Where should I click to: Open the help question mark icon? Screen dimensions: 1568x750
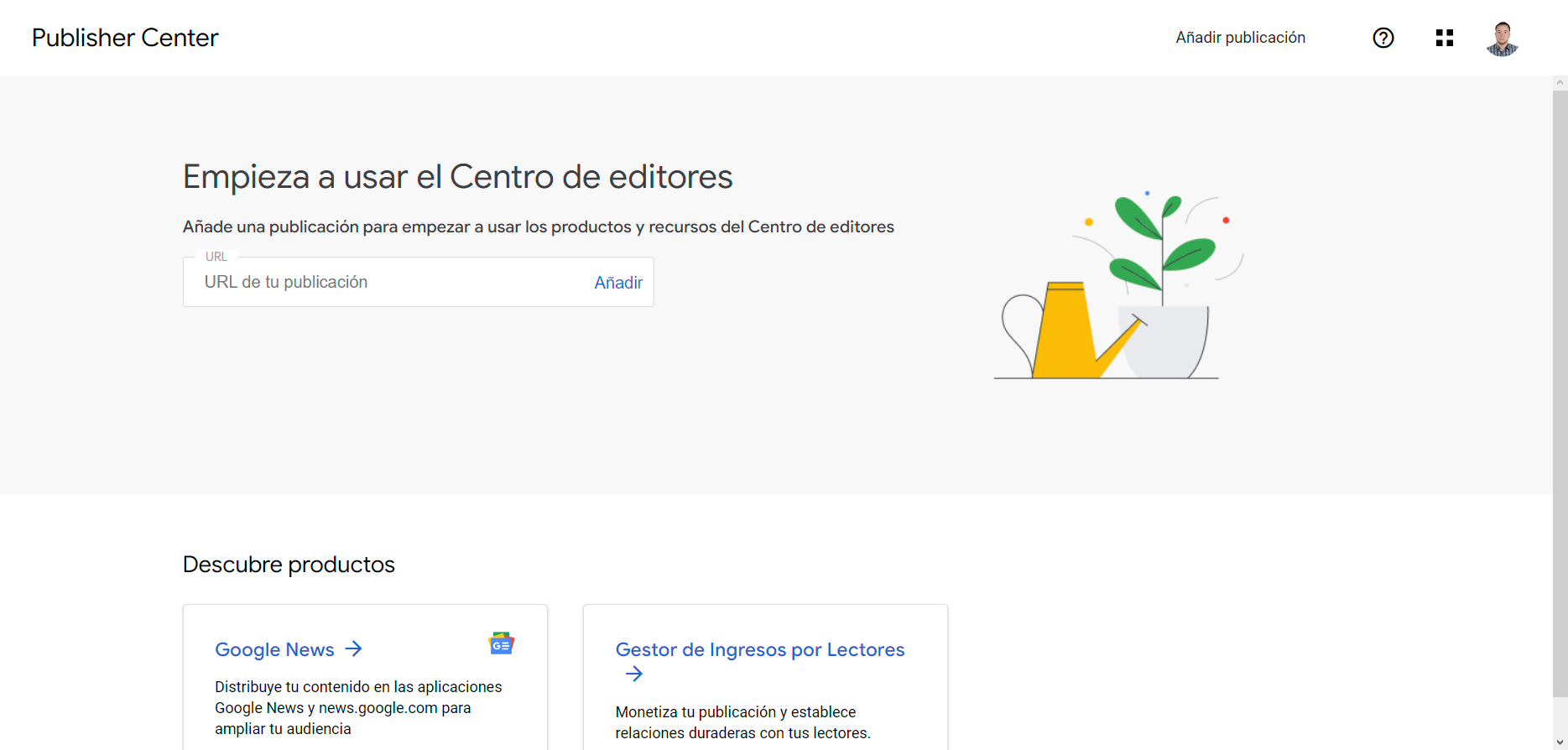(x=1383, y=38)
